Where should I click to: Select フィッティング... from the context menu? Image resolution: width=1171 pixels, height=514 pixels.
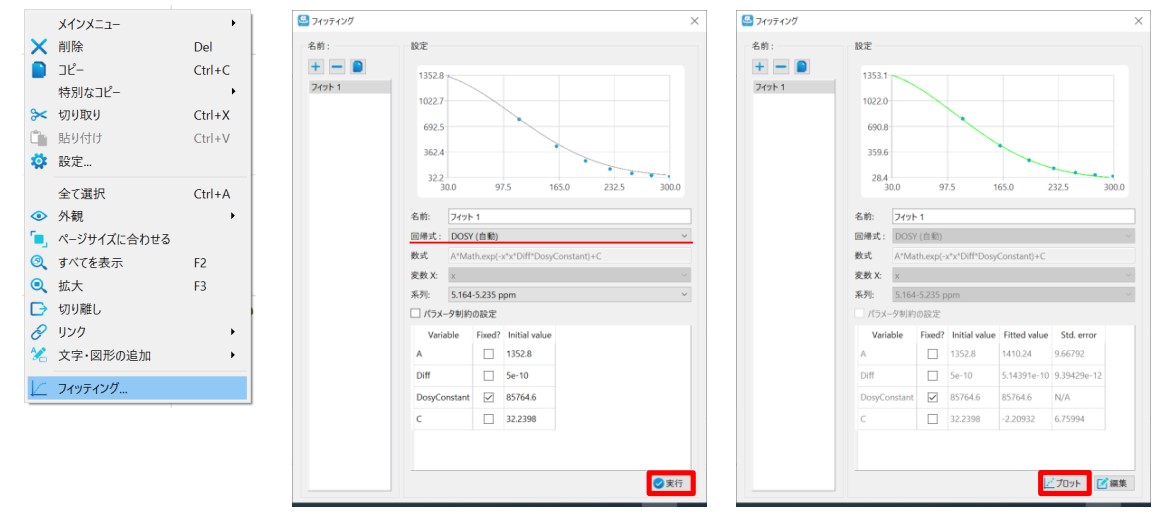tap(137, 389)
